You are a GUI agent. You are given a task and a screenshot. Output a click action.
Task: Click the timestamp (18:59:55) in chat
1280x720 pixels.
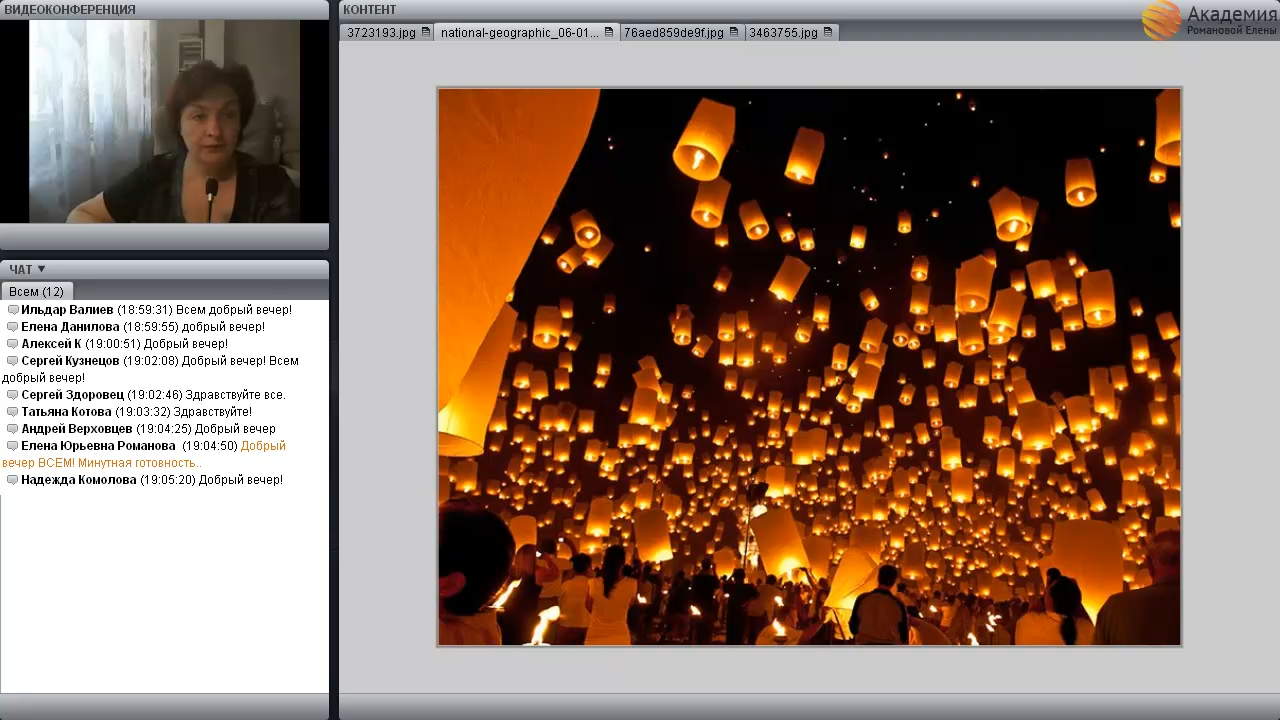[151, 327]
